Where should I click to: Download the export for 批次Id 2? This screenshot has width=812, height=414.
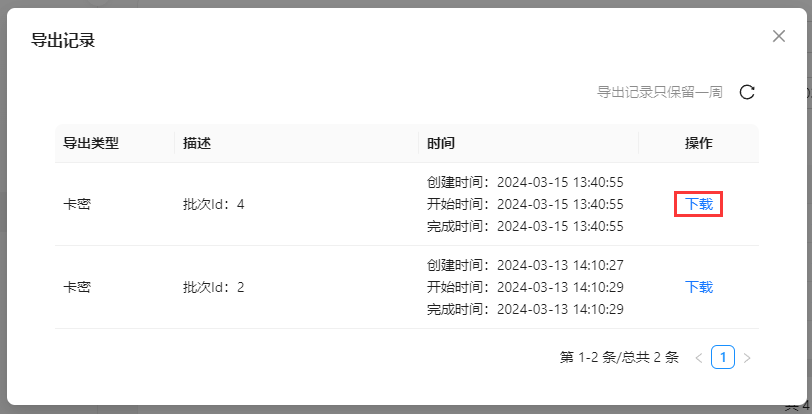tap(699, 287)
